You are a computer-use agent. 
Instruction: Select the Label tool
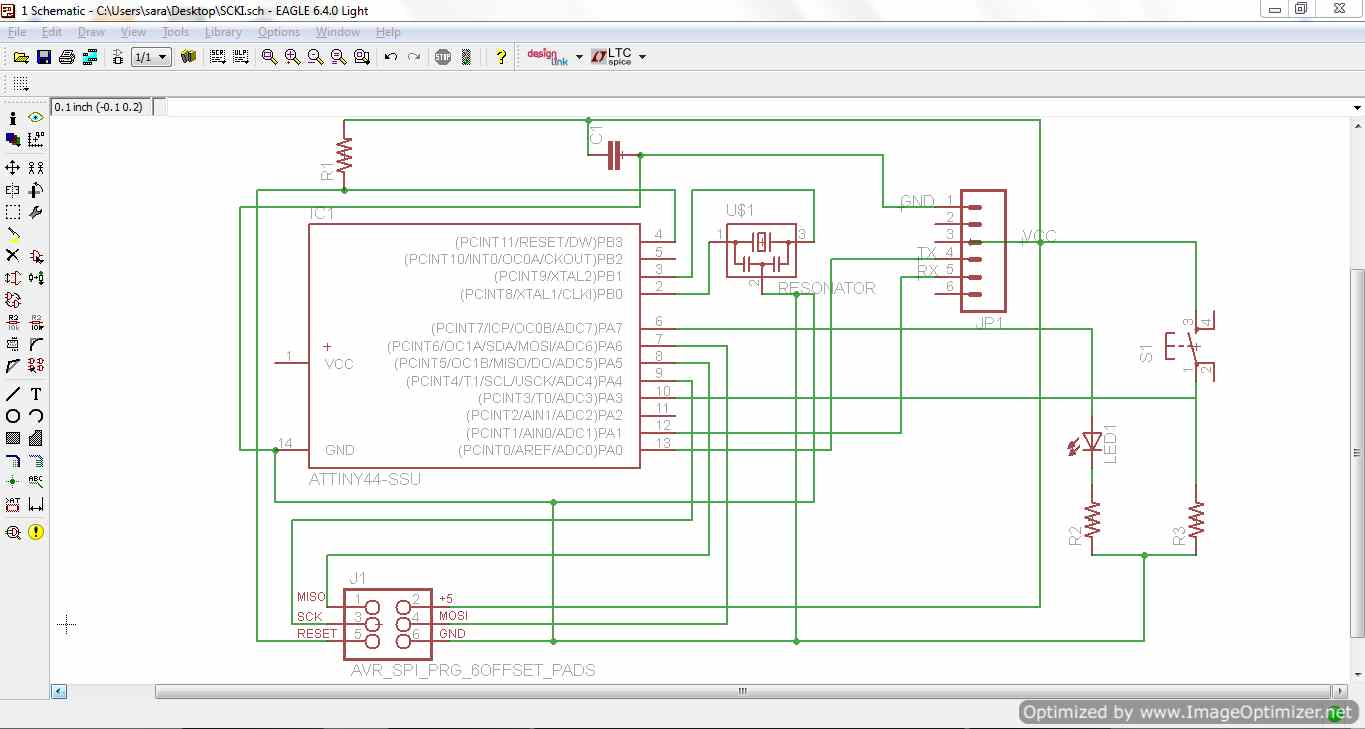[36, 481]
